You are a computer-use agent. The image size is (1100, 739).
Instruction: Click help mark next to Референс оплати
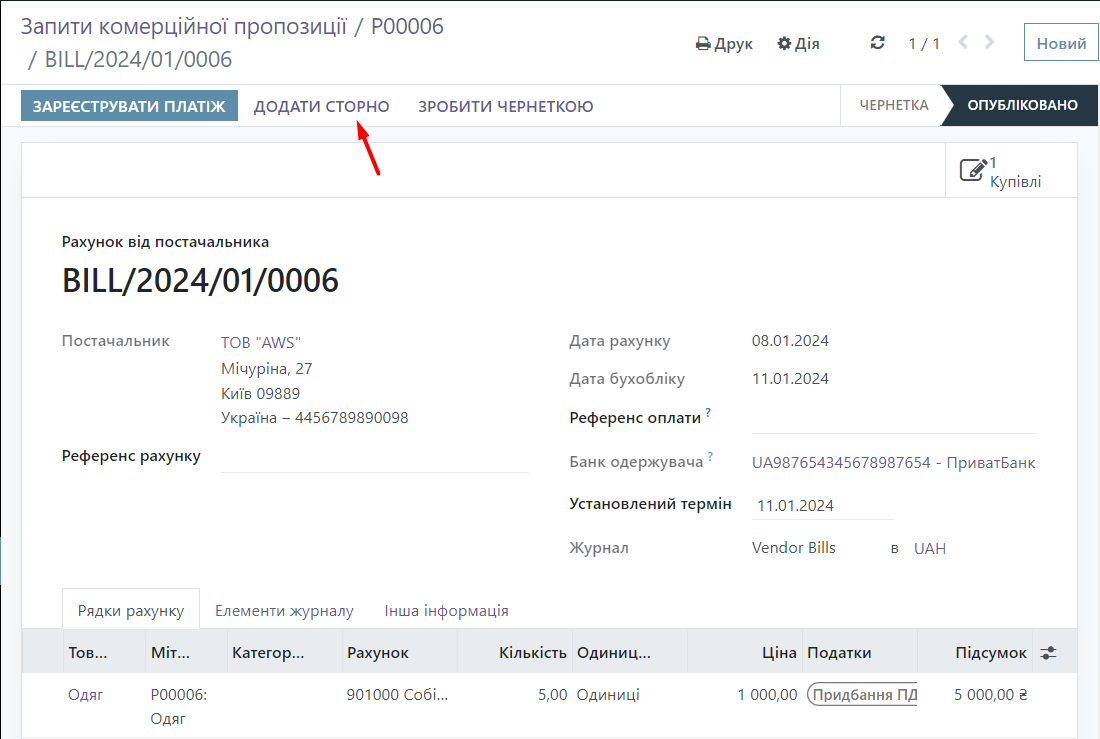pyautogui.click(x=708, y=412)
